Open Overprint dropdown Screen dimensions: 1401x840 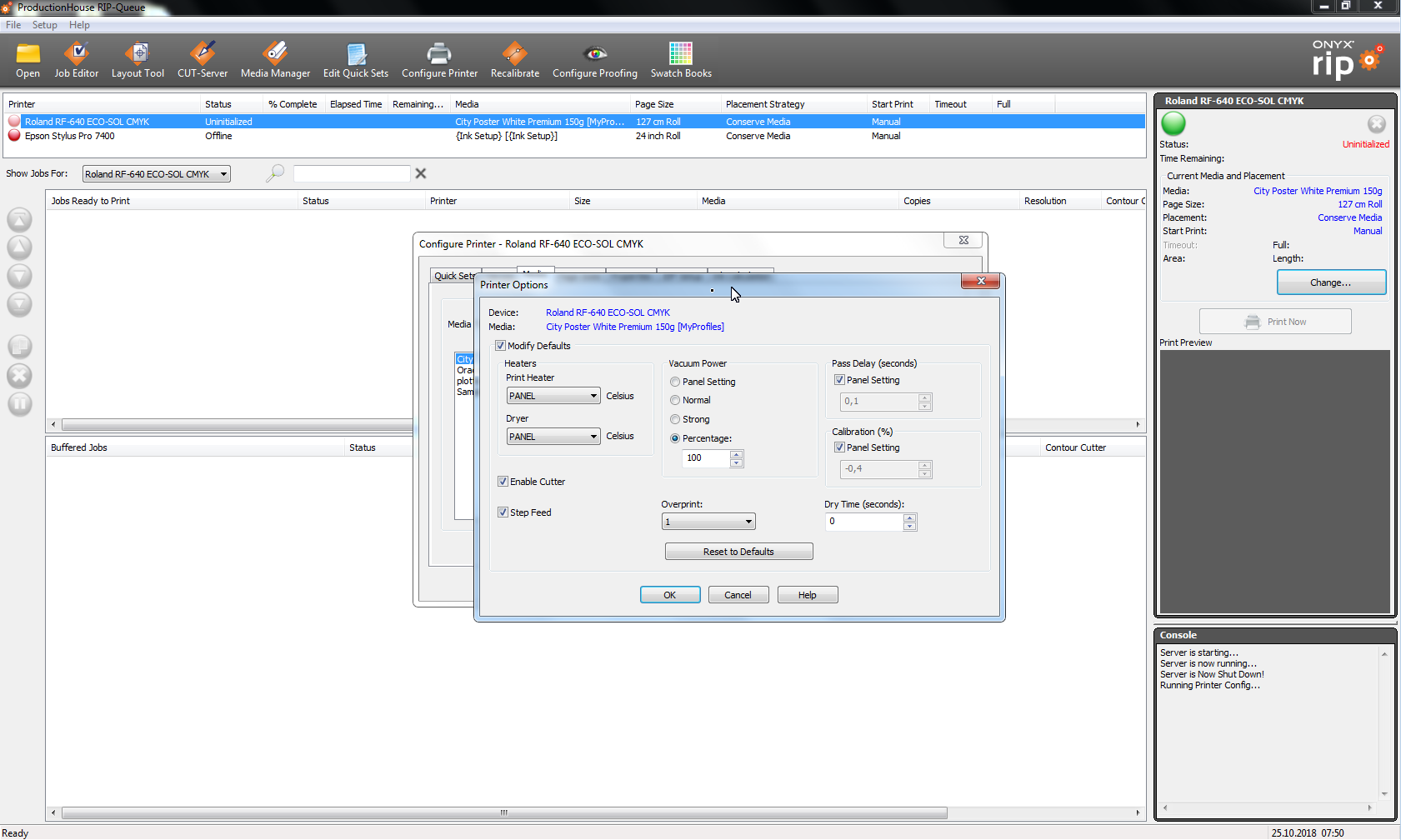708,522
